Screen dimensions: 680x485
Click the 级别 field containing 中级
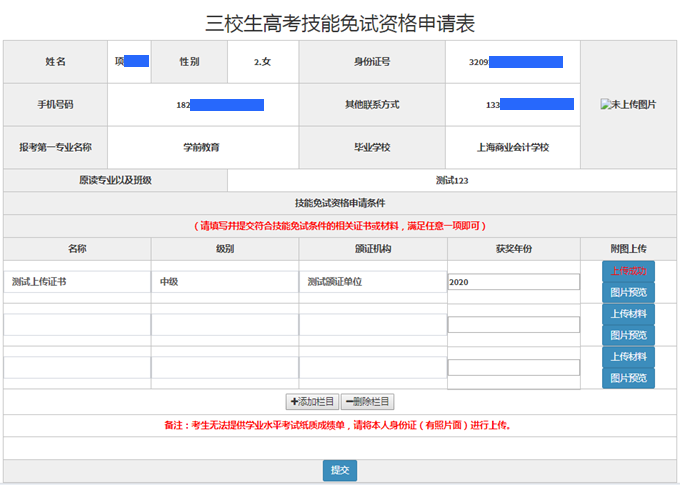[x=224, y=282]
